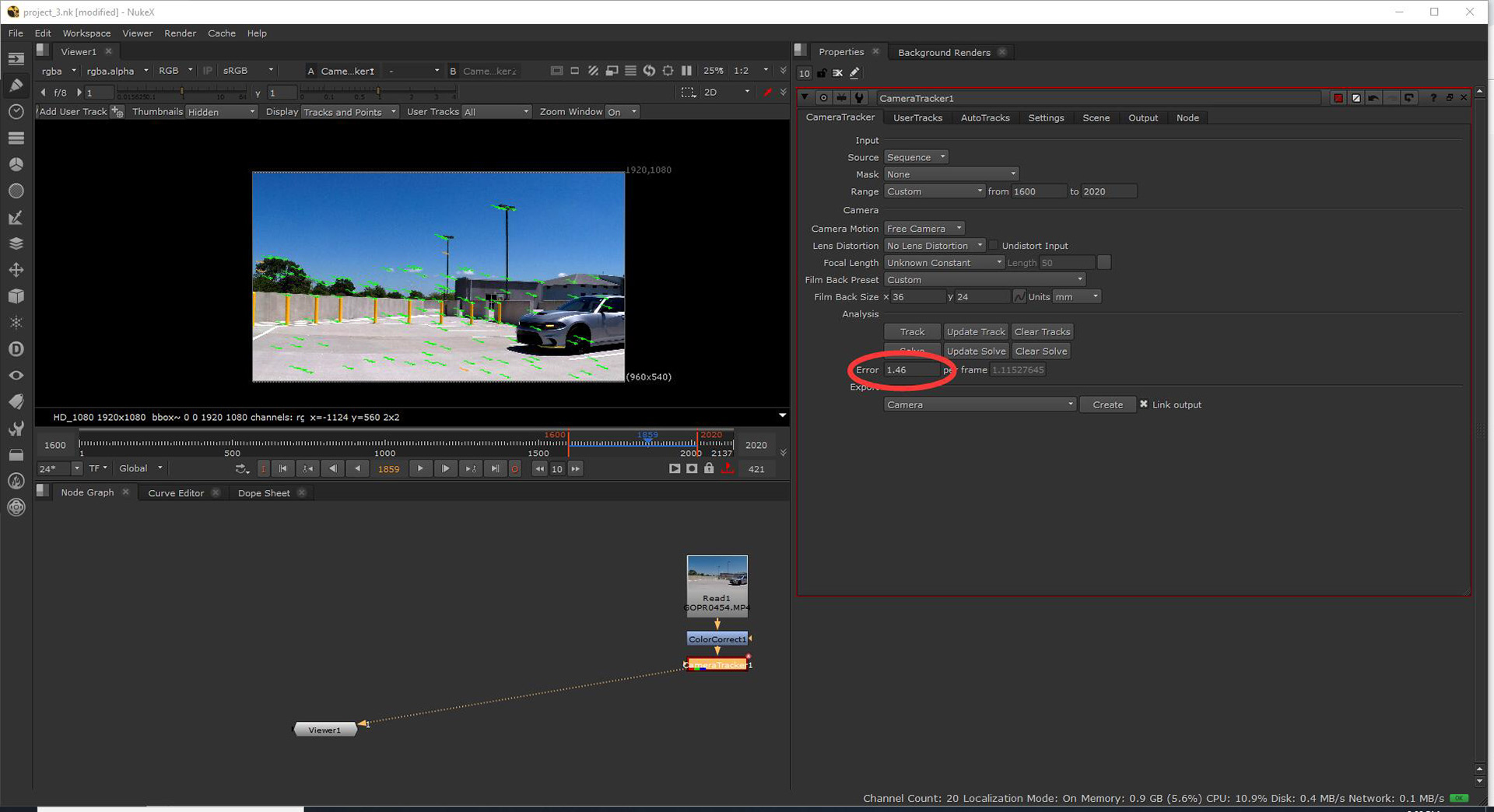Switch to the AutoTracks tab
1494x812 pixels.
[x=985, y=117]
